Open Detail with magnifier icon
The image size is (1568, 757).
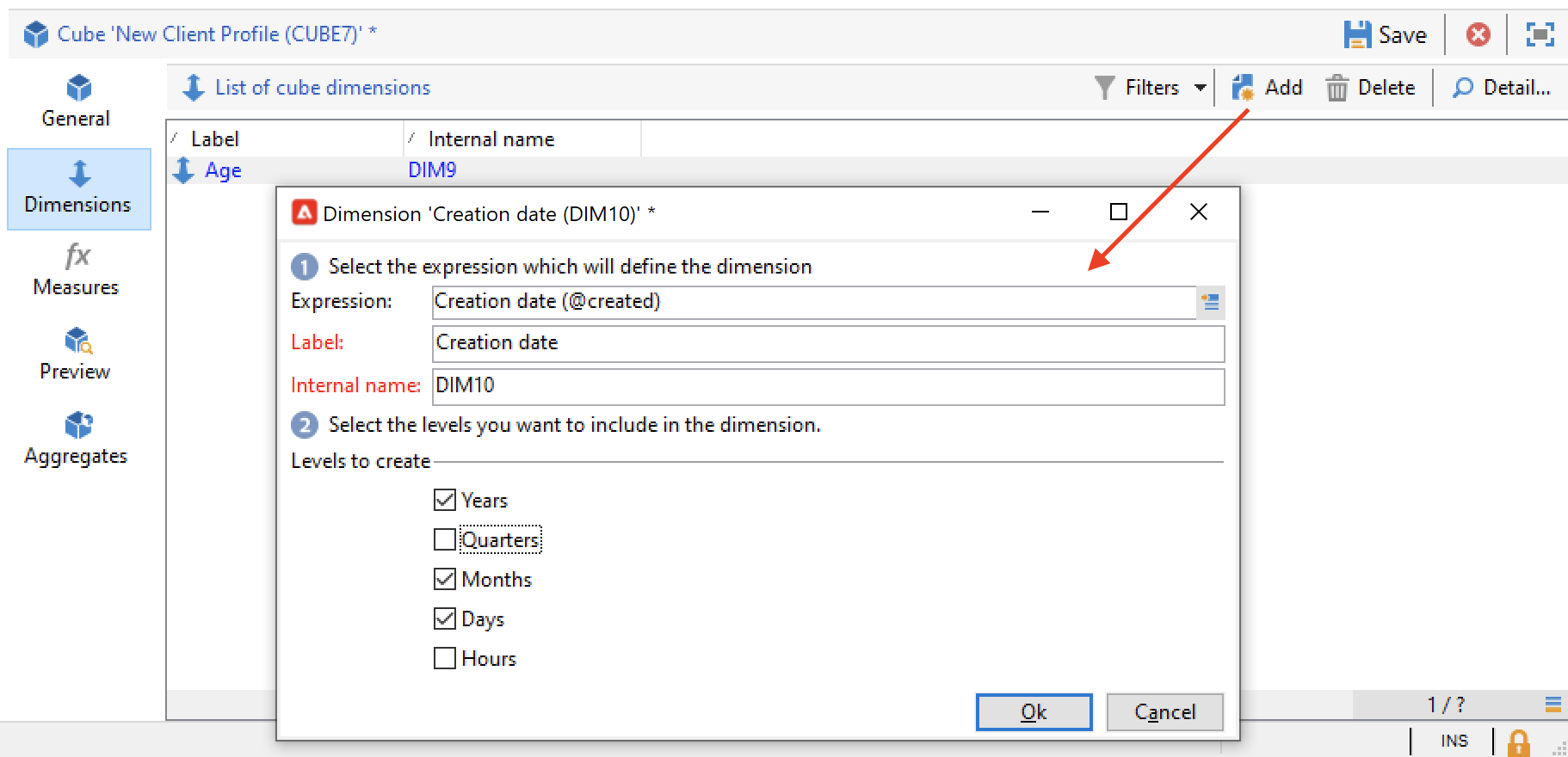click(1462, 88)
